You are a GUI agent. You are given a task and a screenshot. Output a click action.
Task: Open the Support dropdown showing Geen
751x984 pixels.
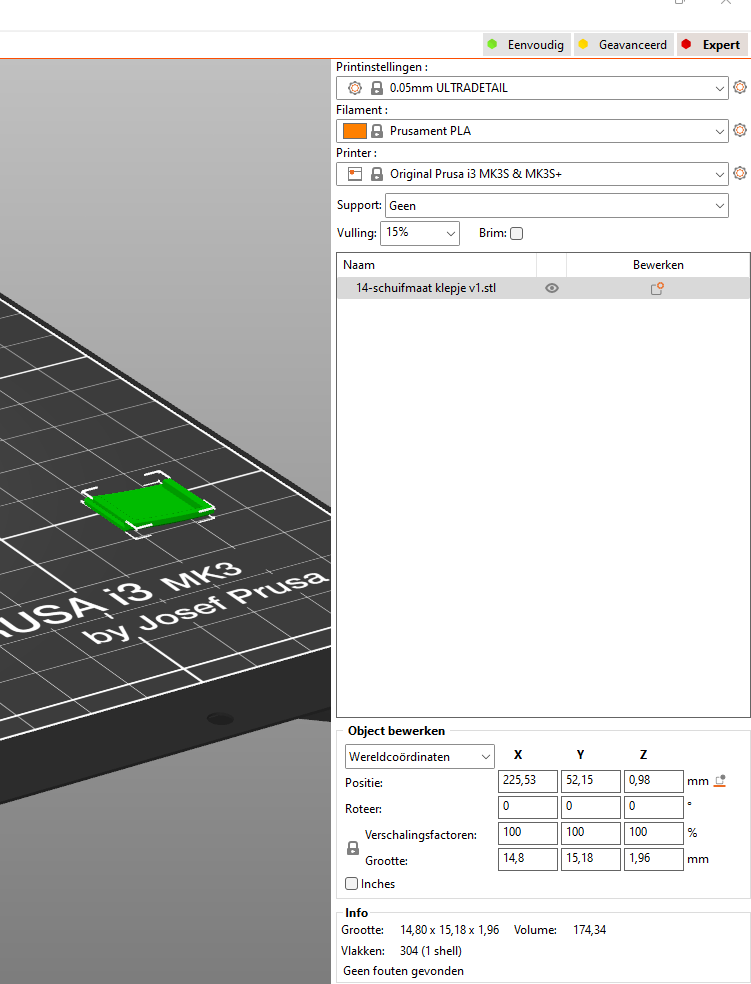pyautogui.click(x=557, y=205)
